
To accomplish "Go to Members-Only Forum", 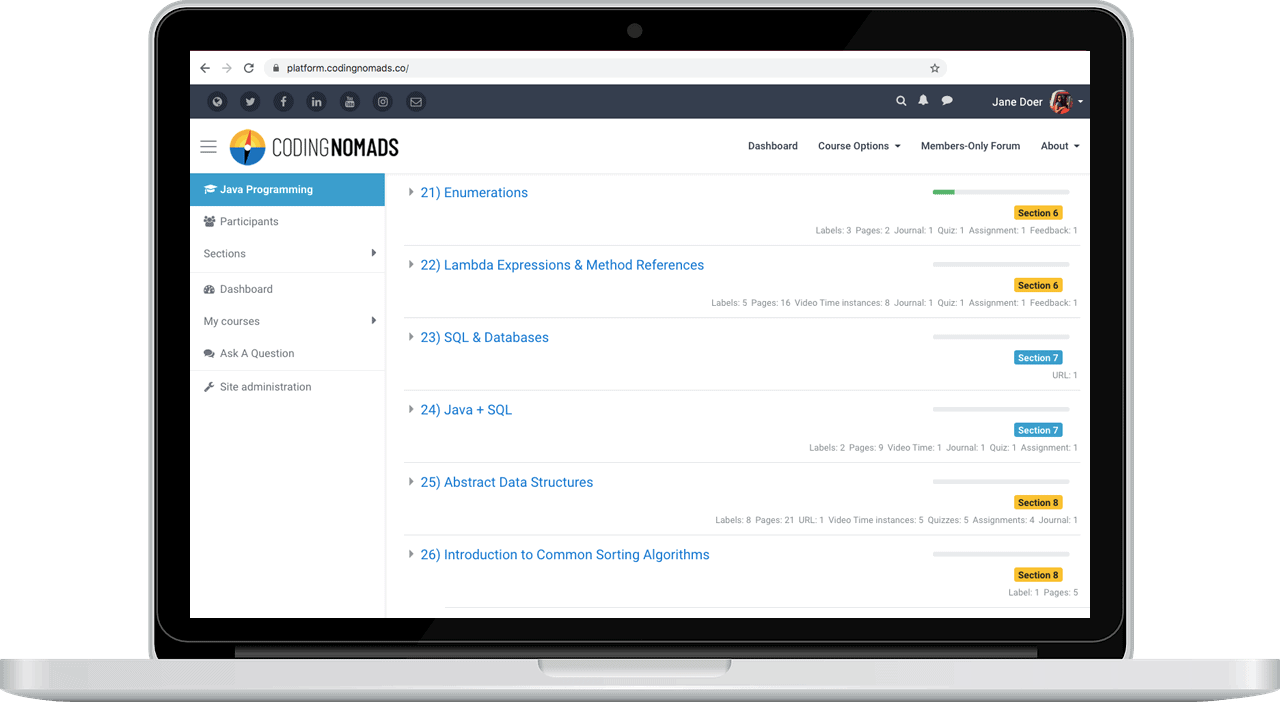I will coord(970,146).
